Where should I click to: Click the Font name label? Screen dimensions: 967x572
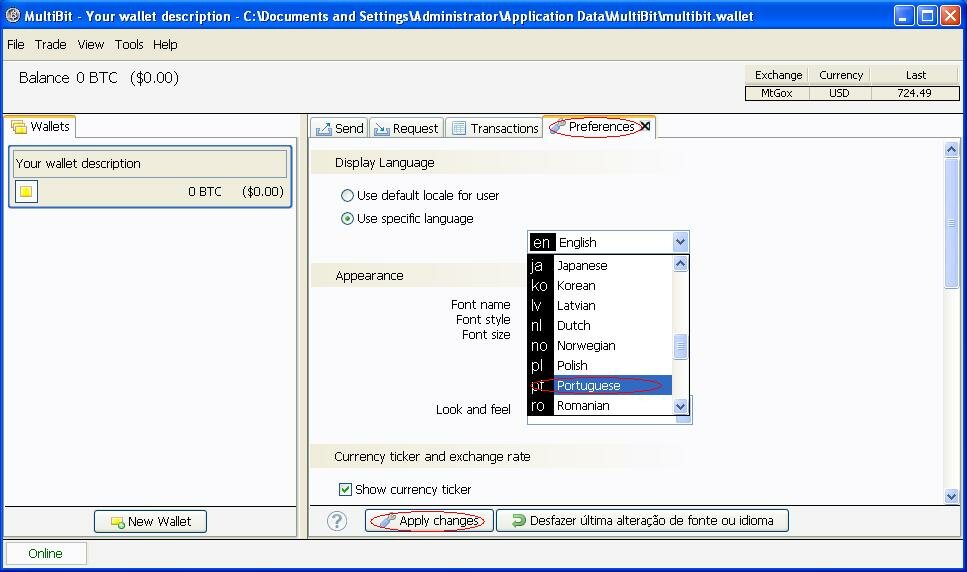pyautogui.click(x=480, y=304)
